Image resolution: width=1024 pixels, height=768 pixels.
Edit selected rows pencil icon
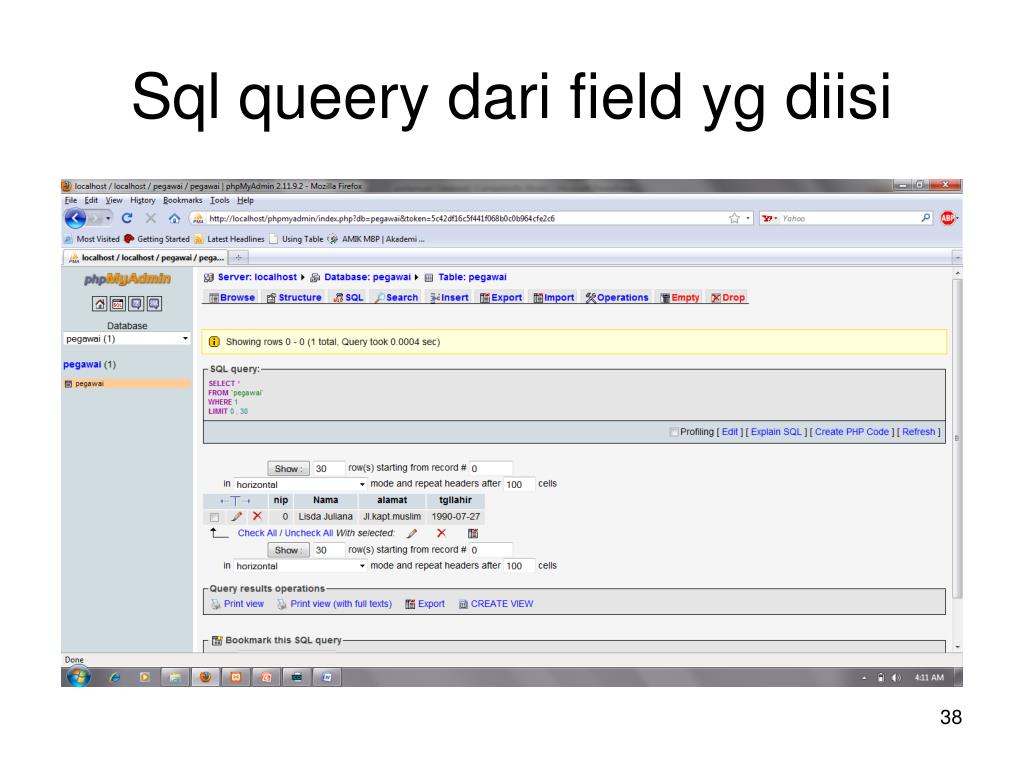point(411,534)
